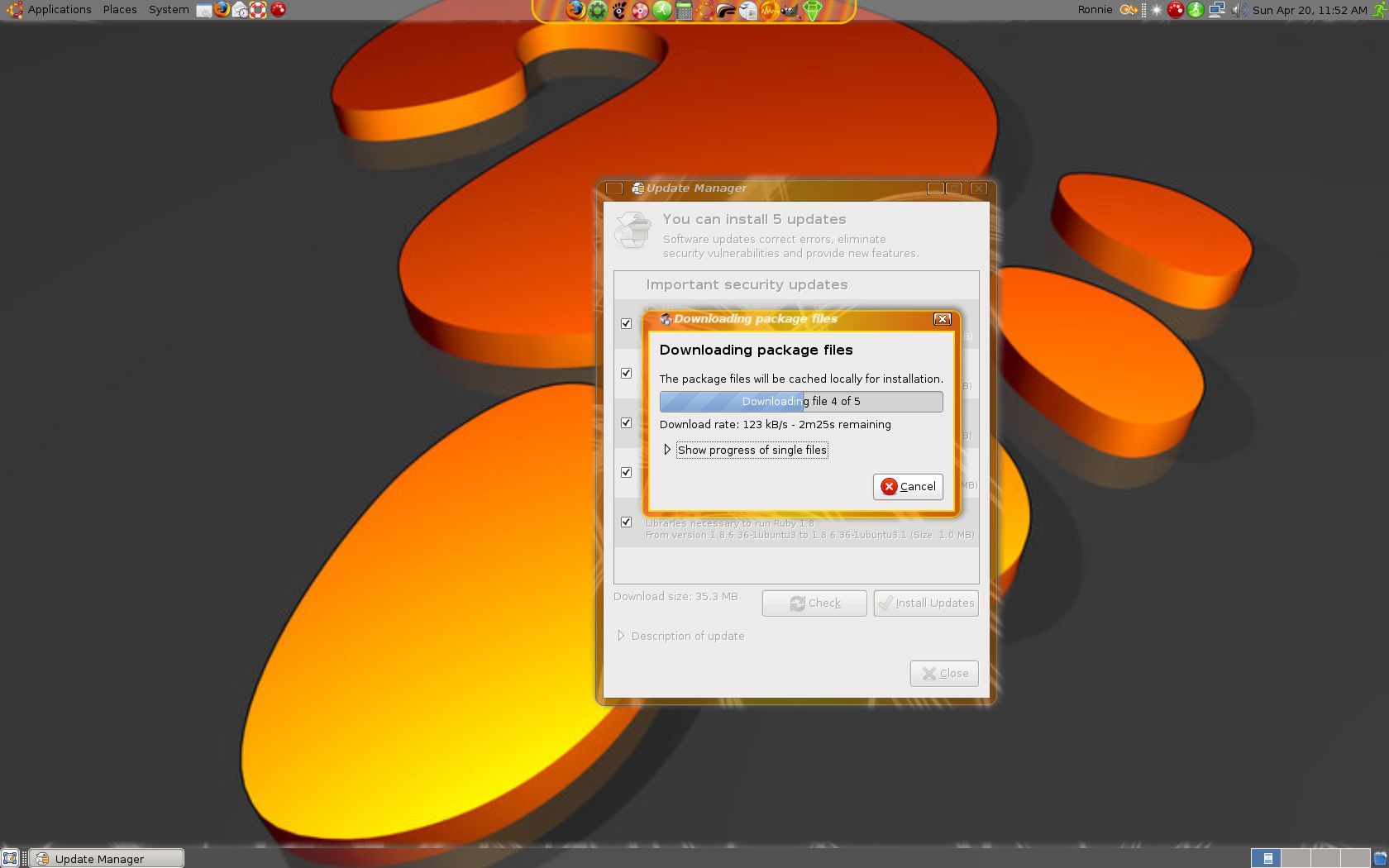Launch GIMP from the dock

(790, 10)
